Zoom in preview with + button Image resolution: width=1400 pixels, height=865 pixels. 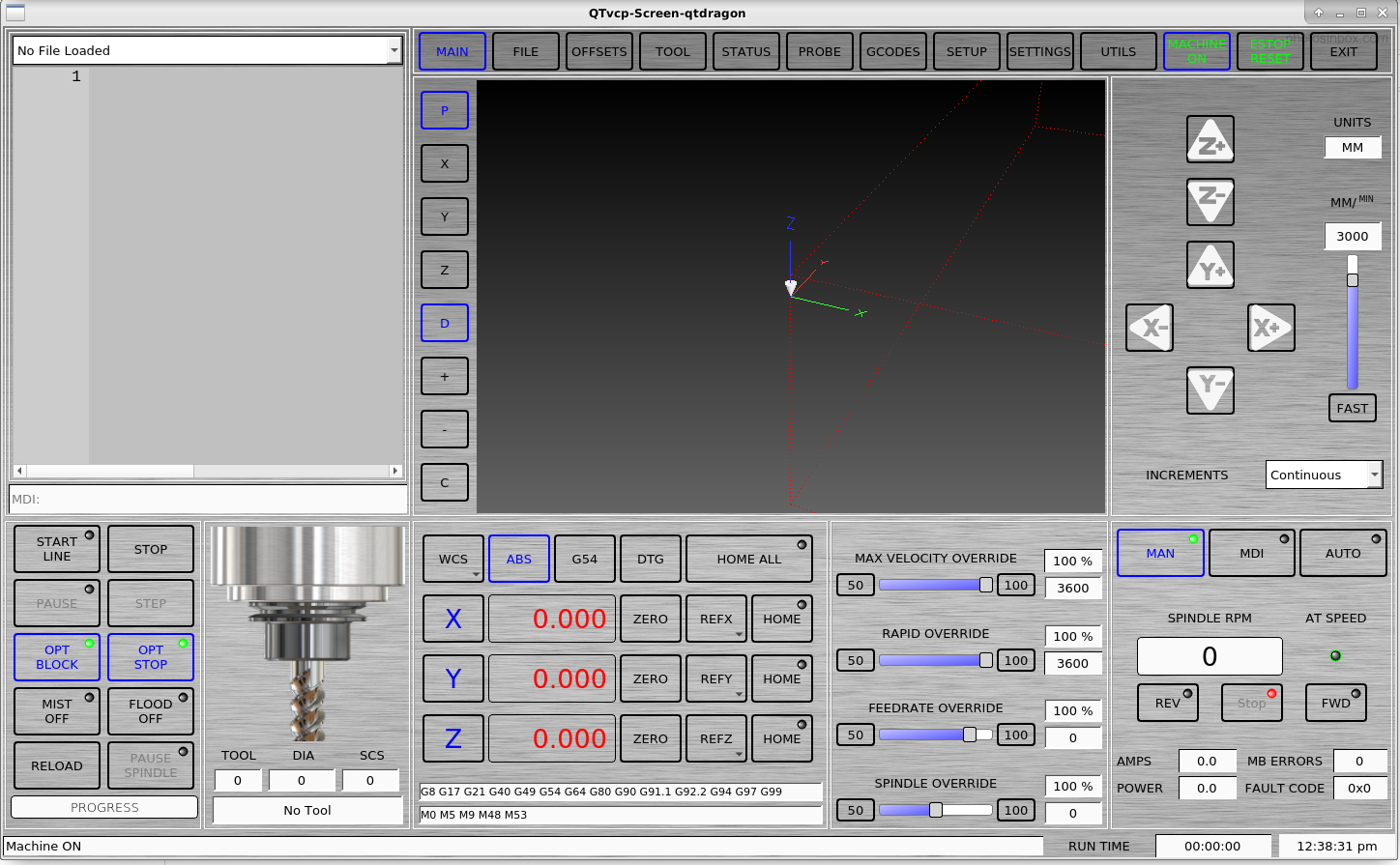pyautogui.click(x=445, y=376)
